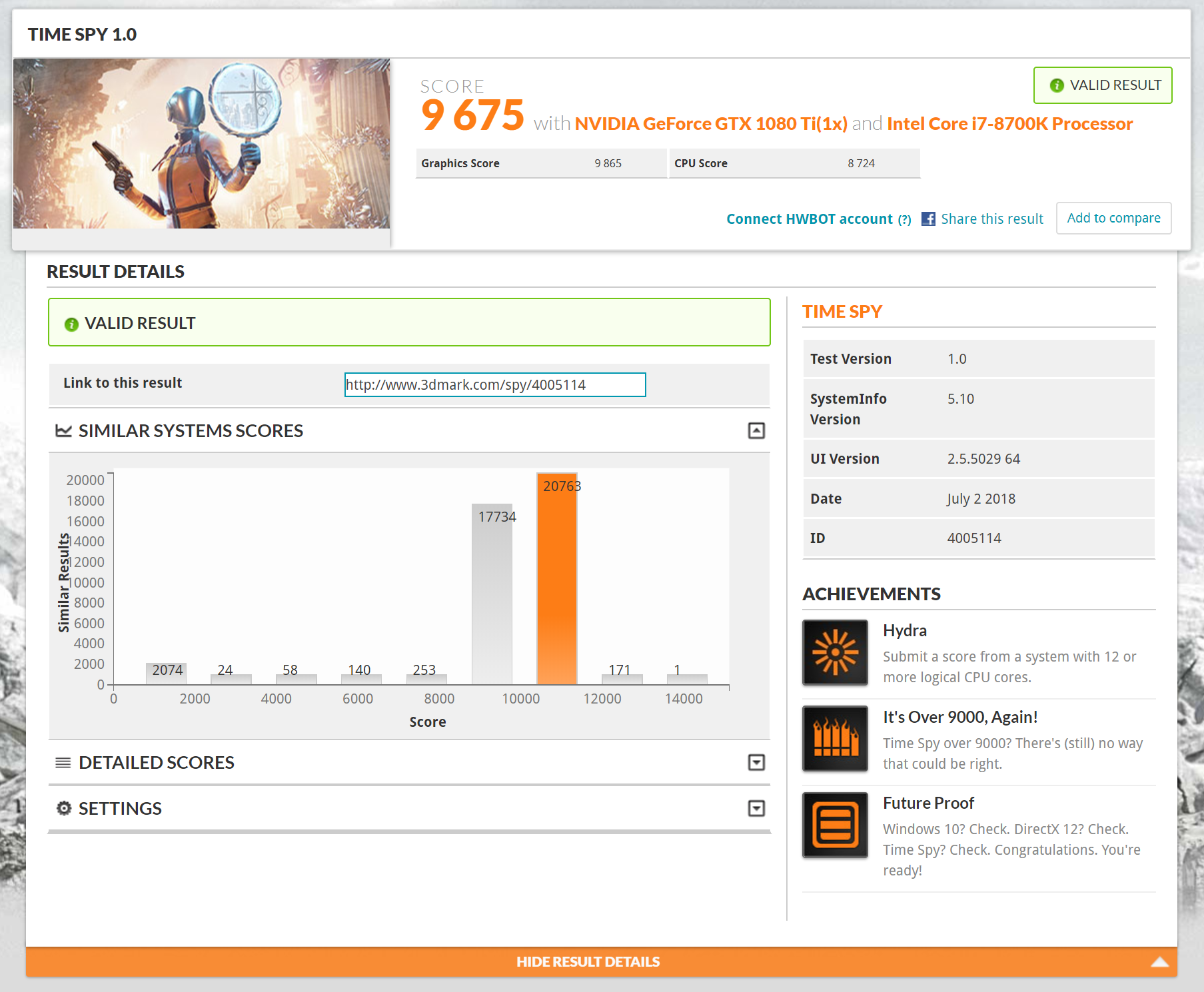This screenshot has width=1204, height=992.
Task: Click the HWBOT help question mark
Action: [x=904, y=219]
